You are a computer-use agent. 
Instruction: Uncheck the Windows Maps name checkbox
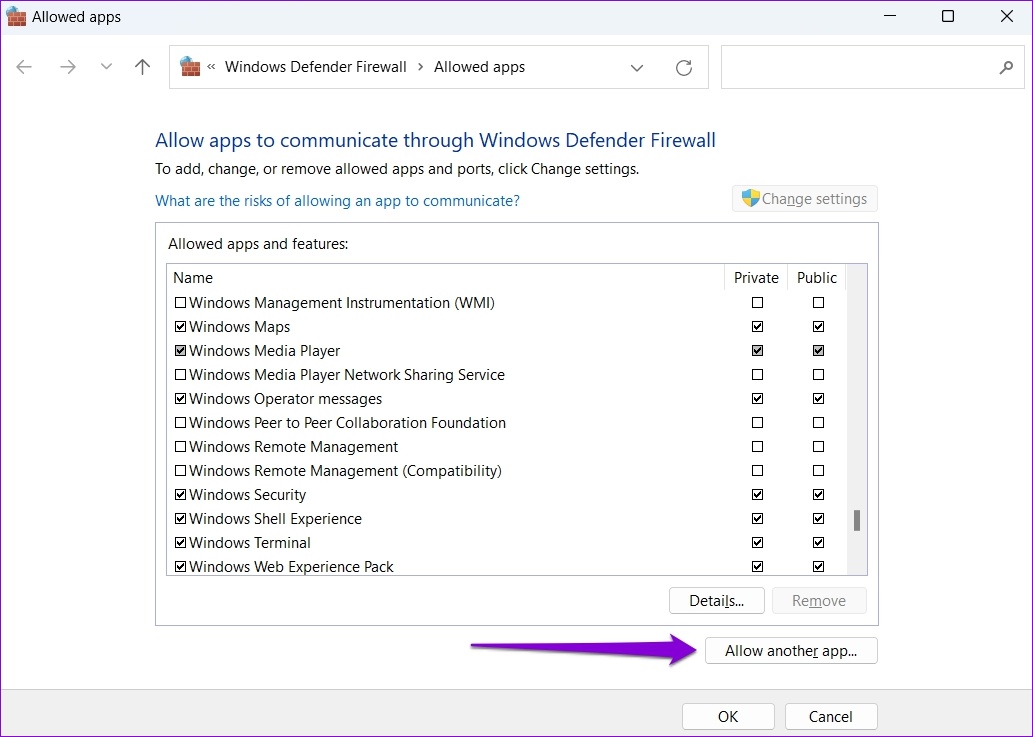tap(181, 327)
